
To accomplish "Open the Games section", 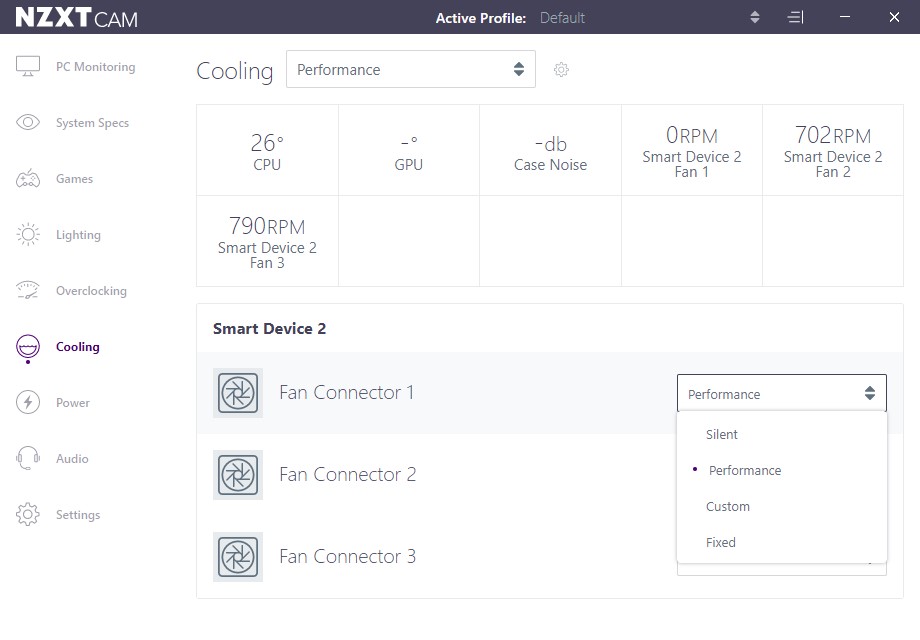I will tap(75, 179).
